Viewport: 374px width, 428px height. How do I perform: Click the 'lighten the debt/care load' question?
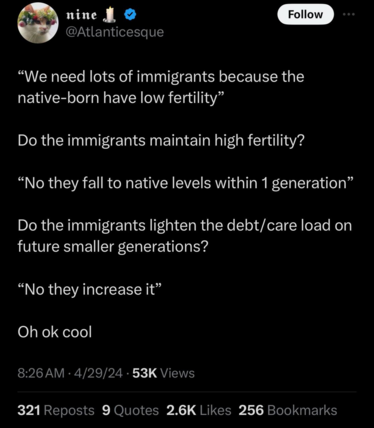pos(185,236)
